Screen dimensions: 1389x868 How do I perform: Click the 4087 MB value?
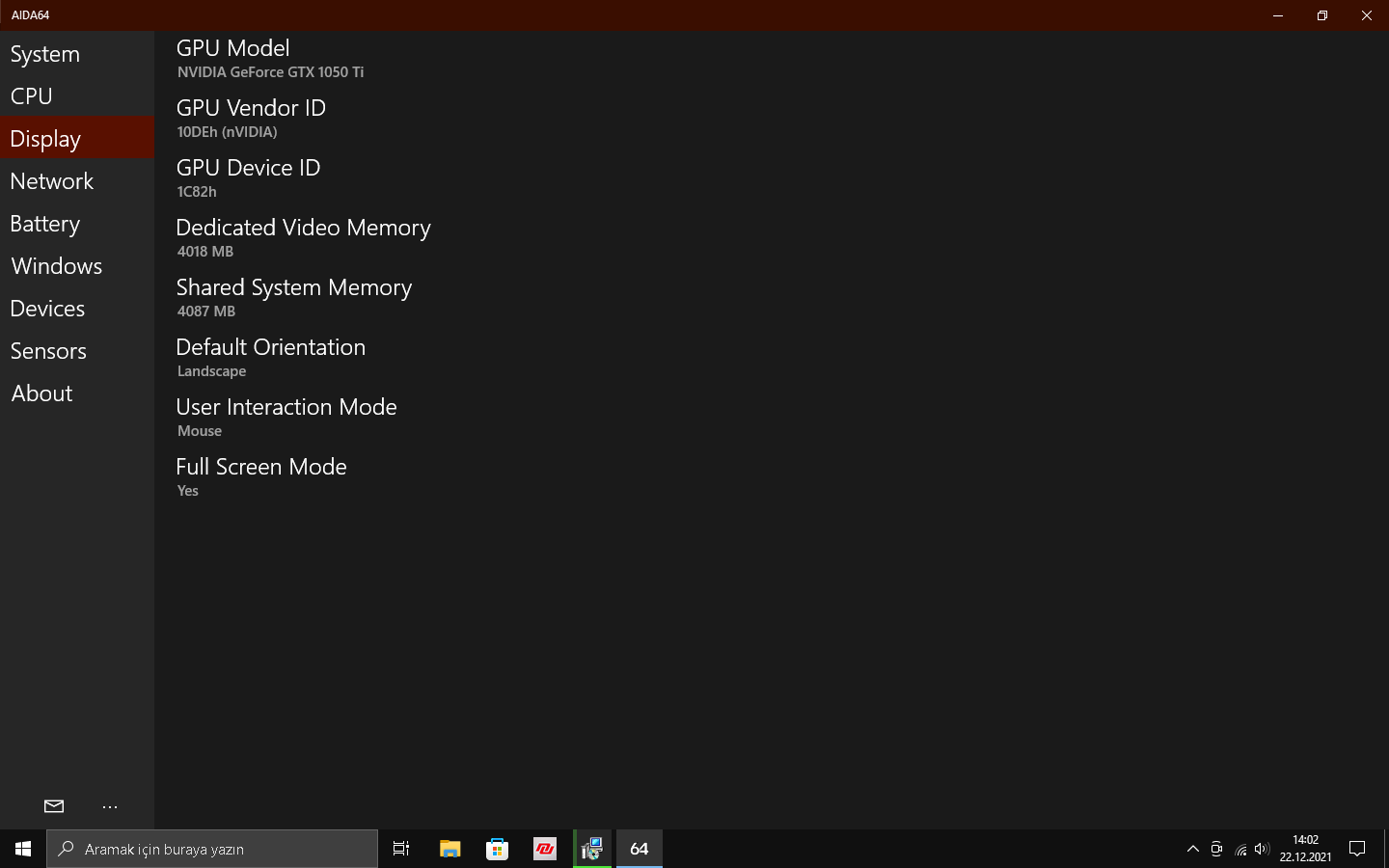[x=206, y=312]
